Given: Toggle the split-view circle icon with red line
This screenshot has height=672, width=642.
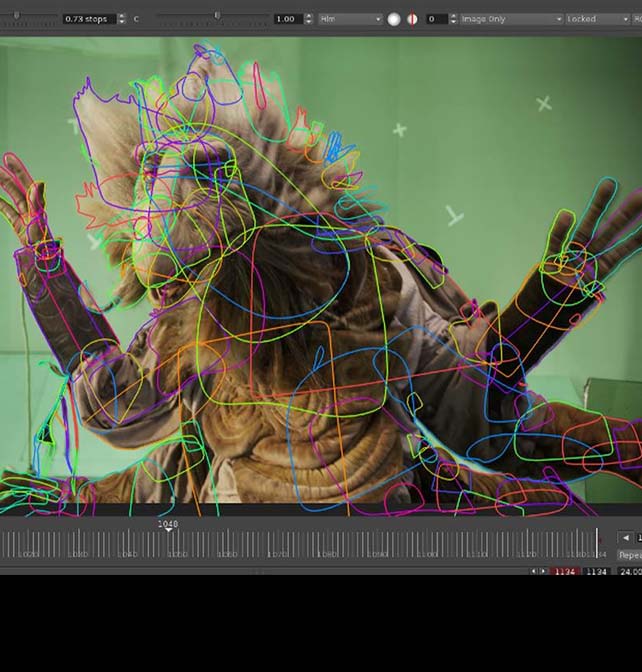Looking at the screenshot, I should click(x=412, y=19).
